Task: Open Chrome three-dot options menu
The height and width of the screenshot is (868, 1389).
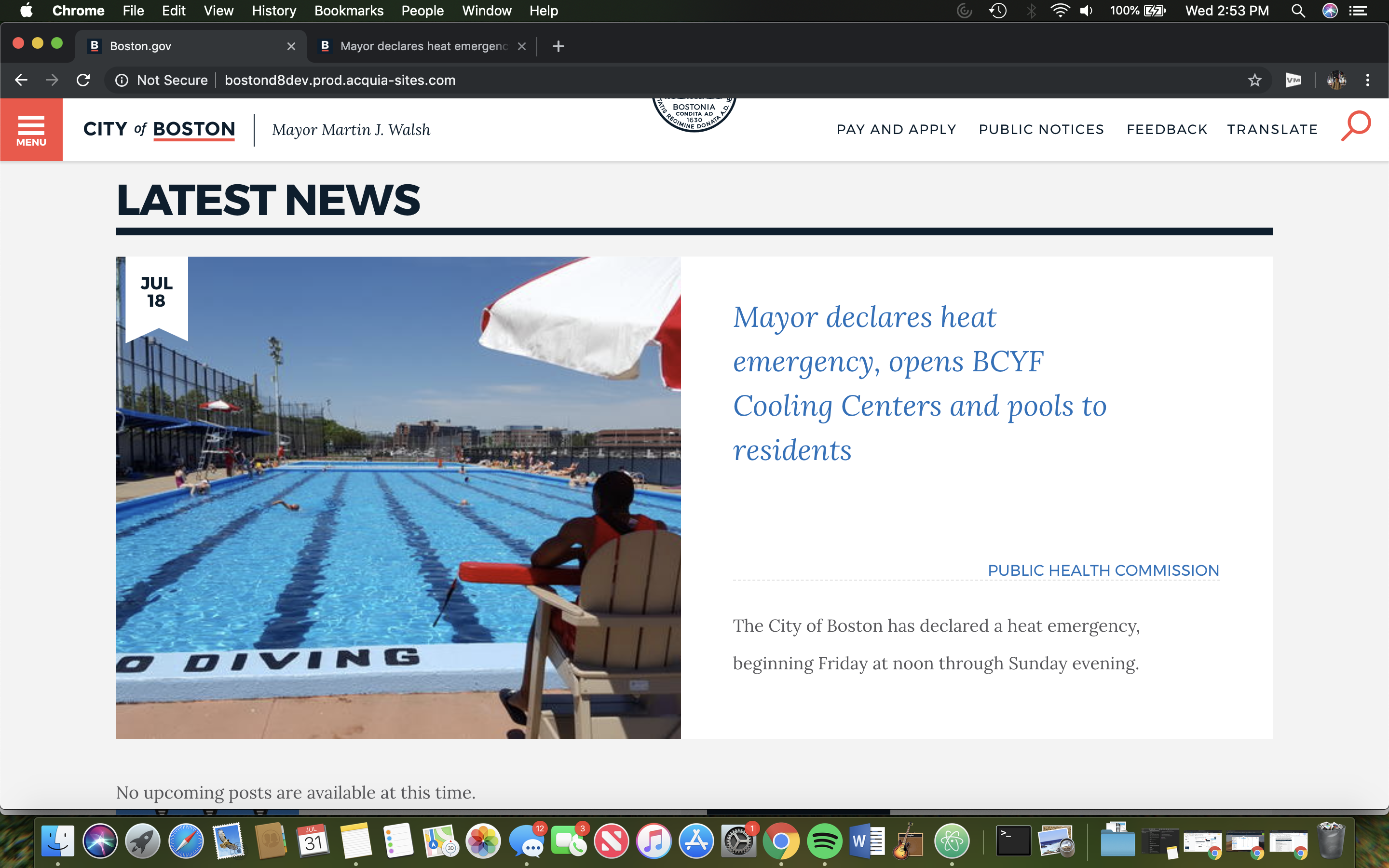Action: click(1367, 81)
